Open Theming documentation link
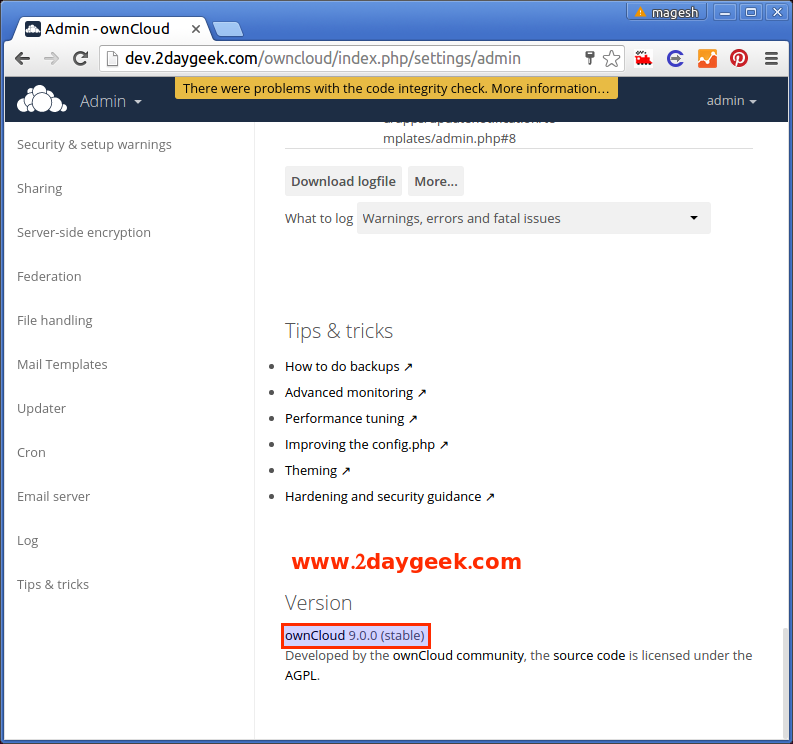 (318, 471)
